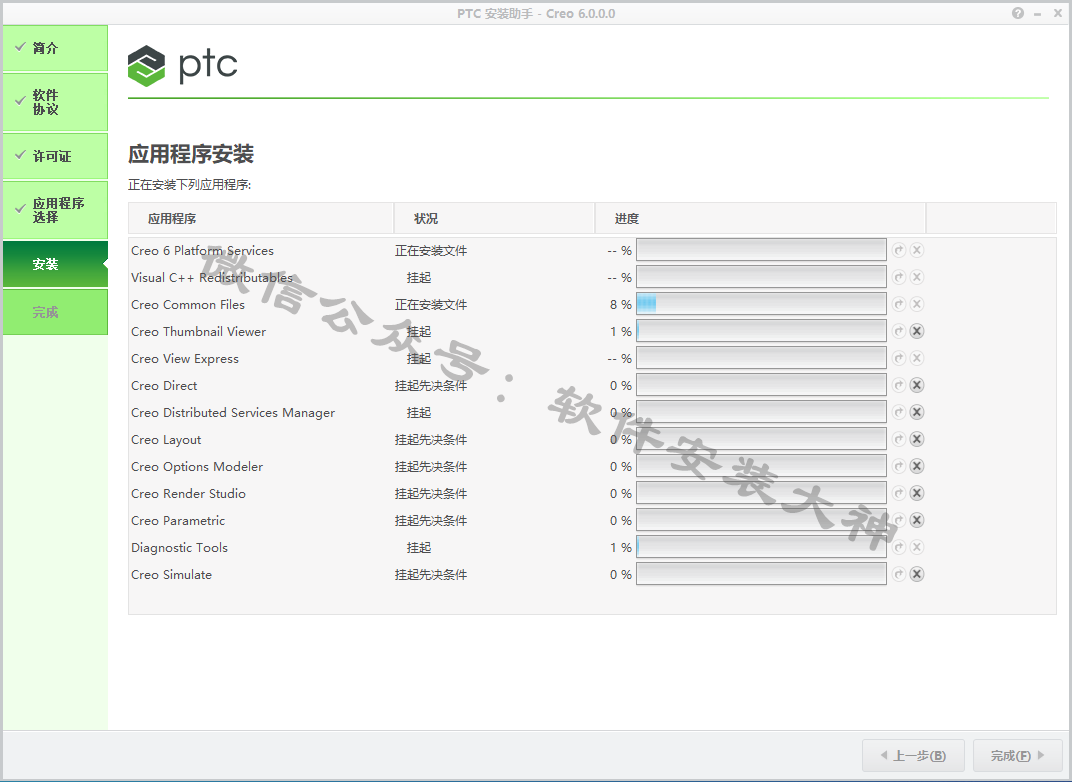This screenshot has height=782, width=1072.
Task: Cancel Creo Distributed Services Manager install
Action: pyautogui.click(x=917, y=413)
